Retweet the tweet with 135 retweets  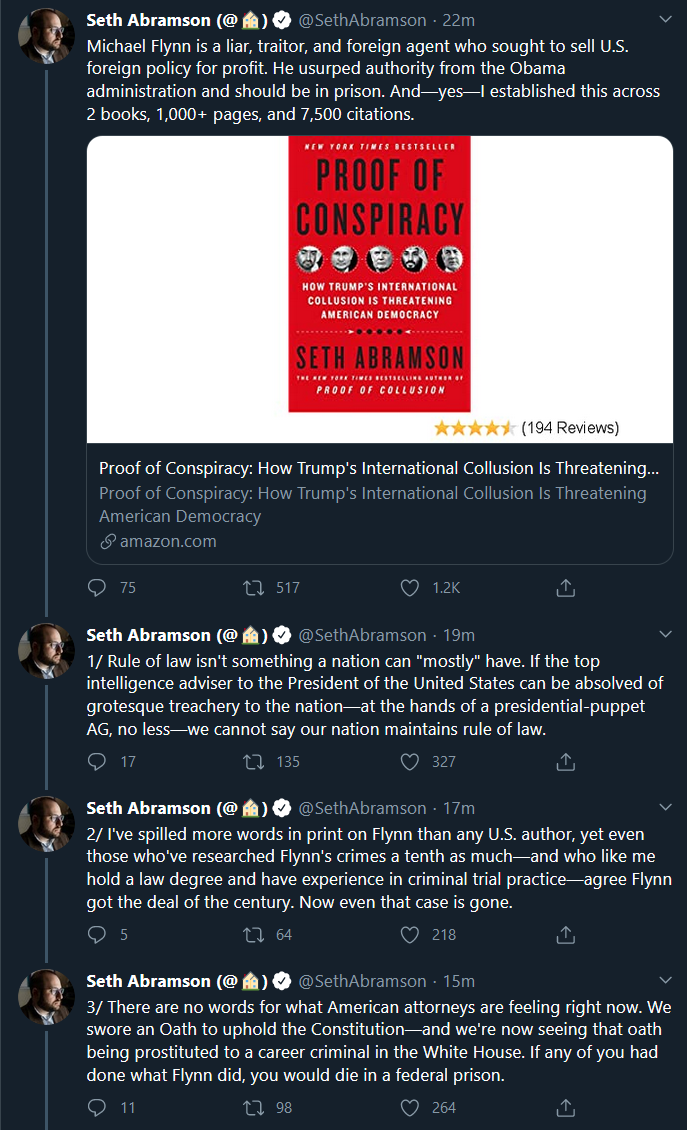click(253, 762)
